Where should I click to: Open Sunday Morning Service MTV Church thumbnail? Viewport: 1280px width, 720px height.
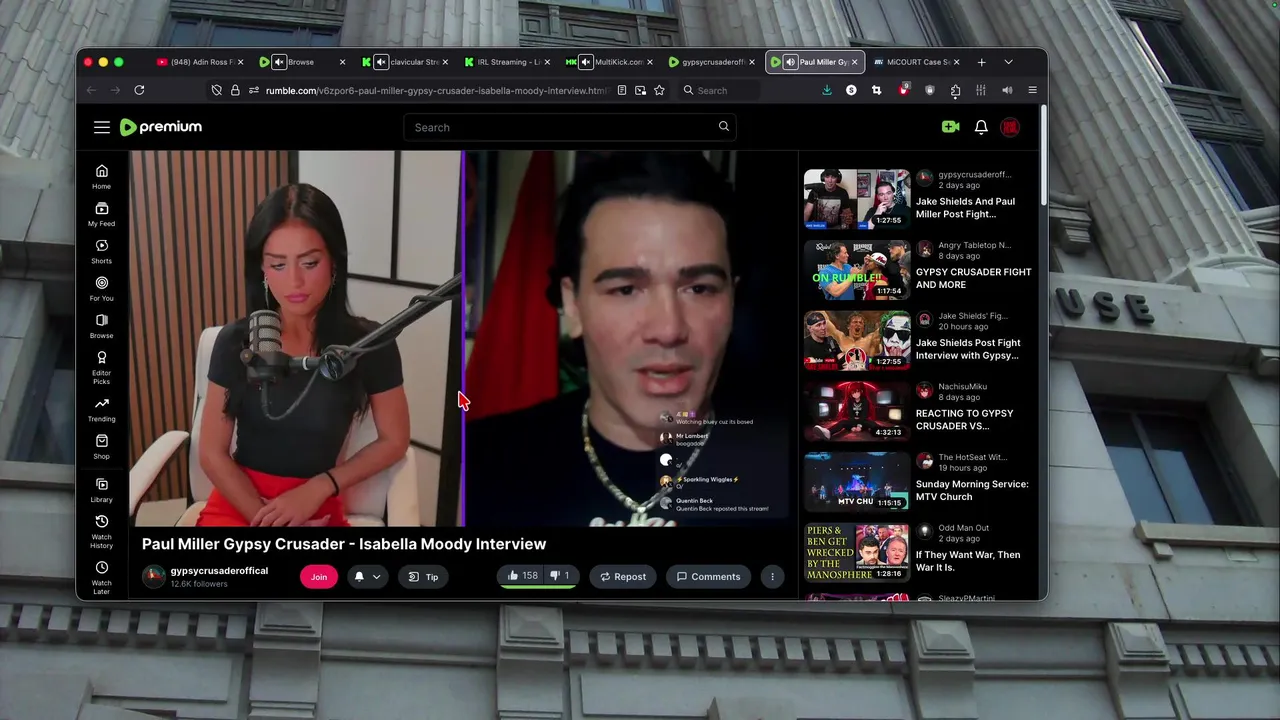pyautogui.click(x=857, y=481)
